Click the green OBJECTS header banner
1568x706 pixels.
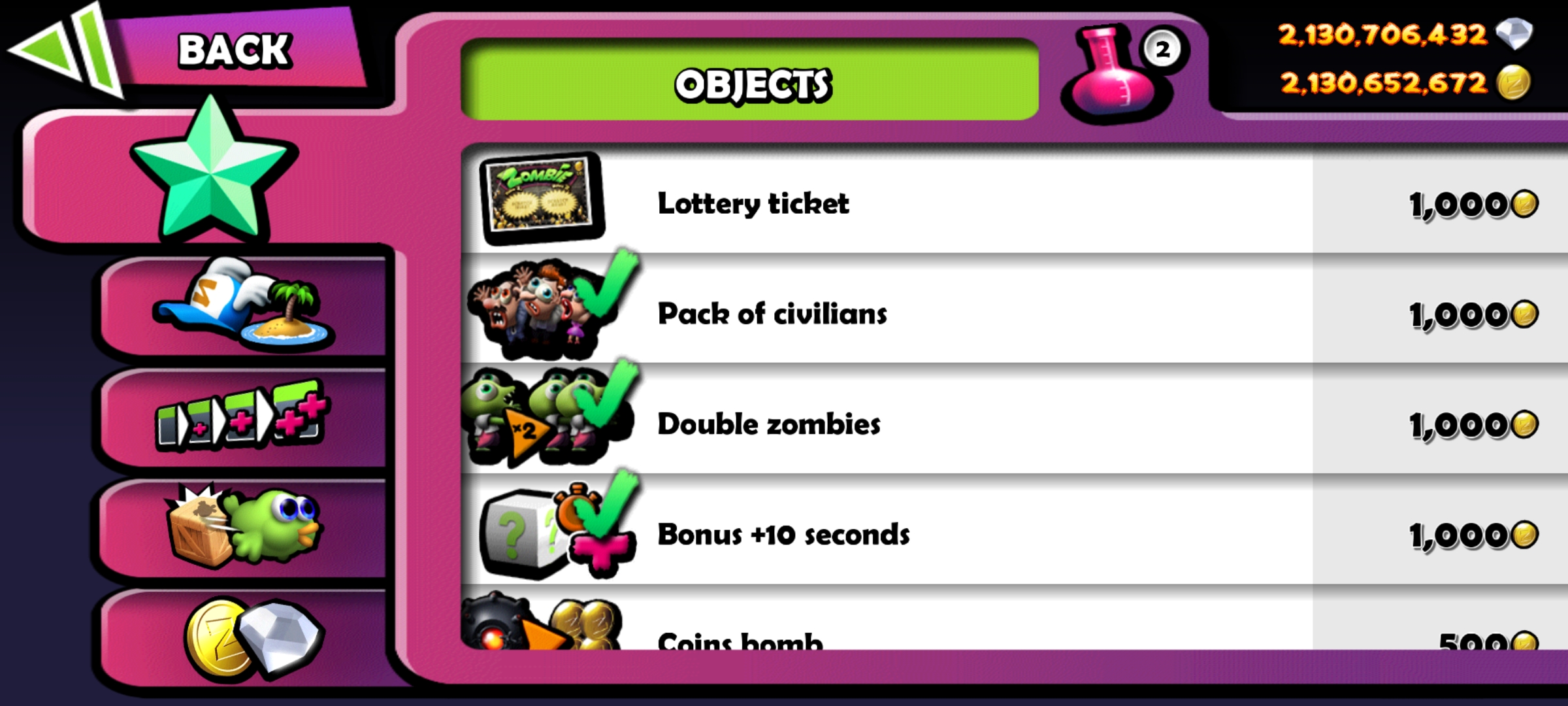(x=750, y=80)
